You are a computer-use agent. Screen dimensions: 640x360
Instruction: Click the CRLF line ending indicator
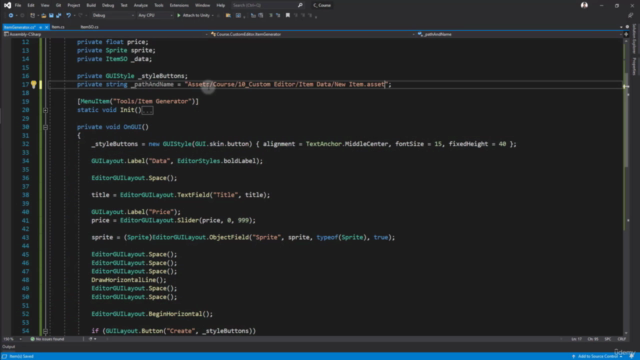click(x=622, y=339)
